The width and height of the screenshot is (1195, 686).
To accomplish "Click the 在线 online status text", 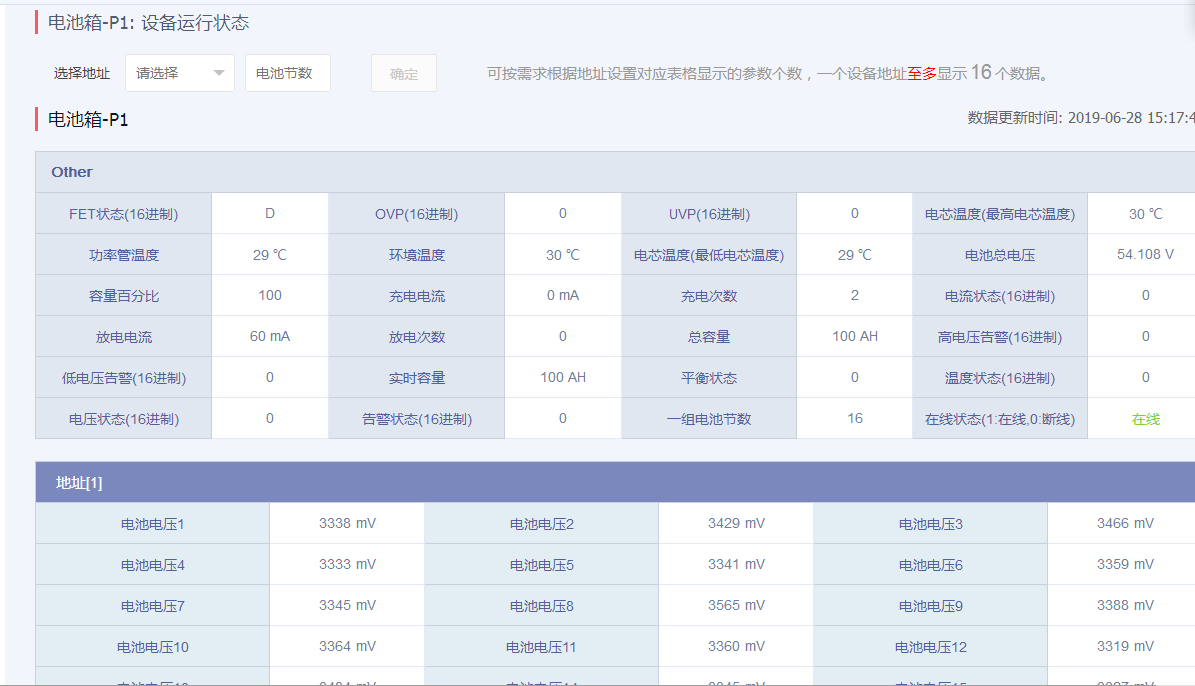I will coord(1142,418).
